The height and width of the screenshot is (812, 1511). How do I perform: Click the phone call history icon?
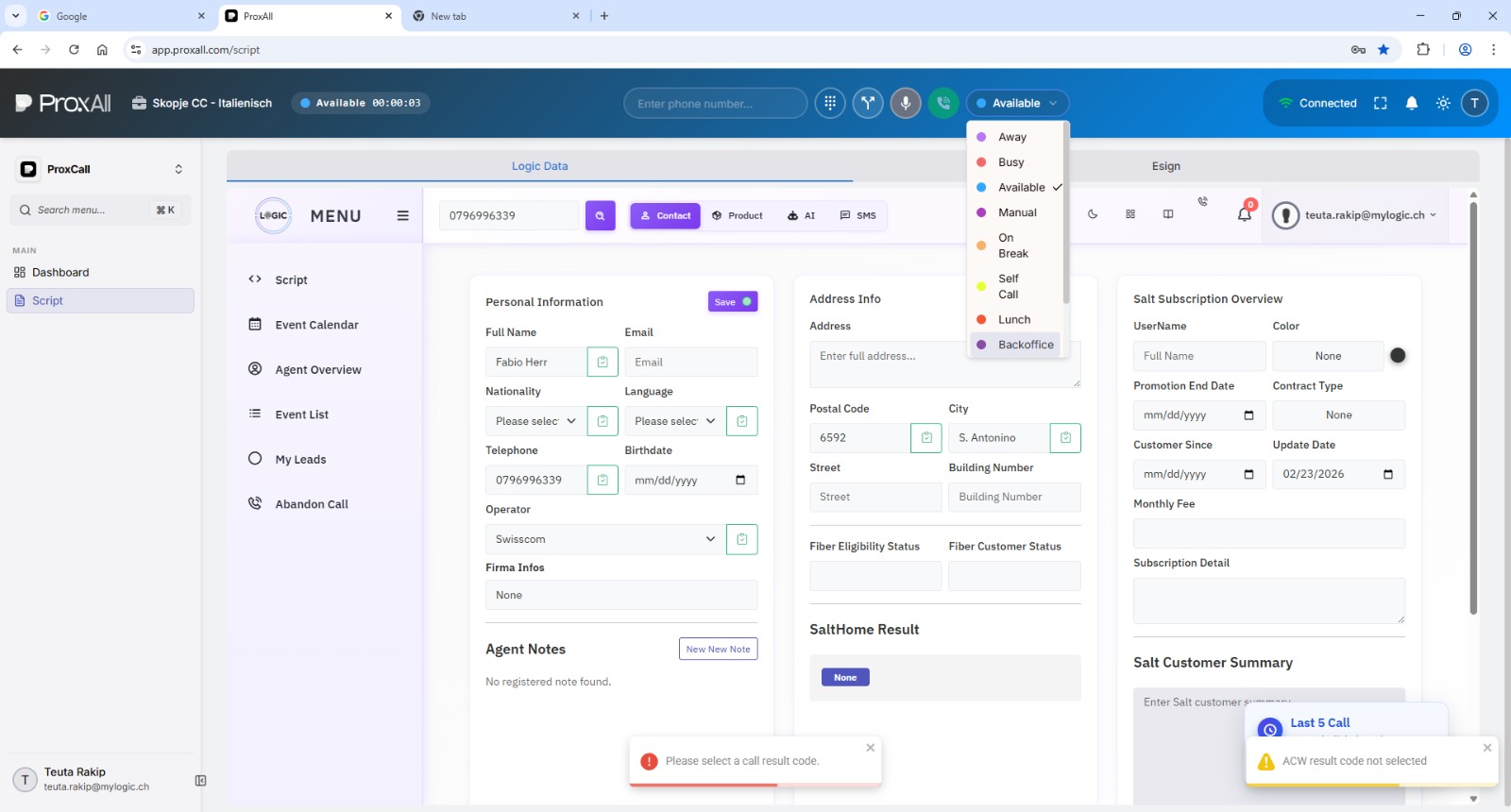[1202, 201]
